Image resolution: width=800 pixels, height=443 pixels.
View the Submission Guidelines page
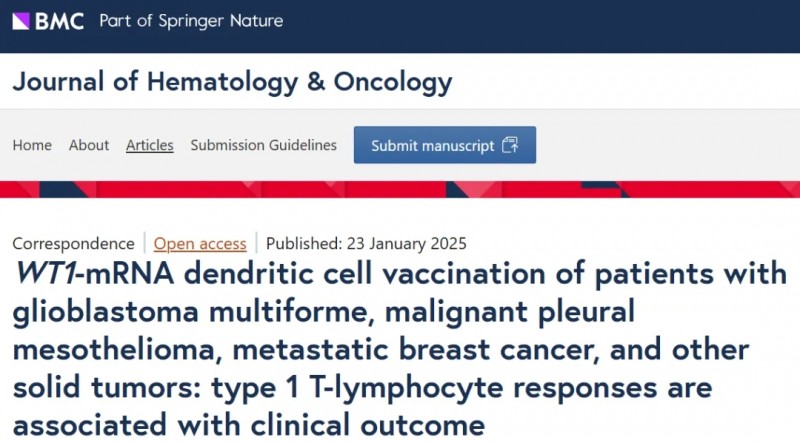coord(264,145)
